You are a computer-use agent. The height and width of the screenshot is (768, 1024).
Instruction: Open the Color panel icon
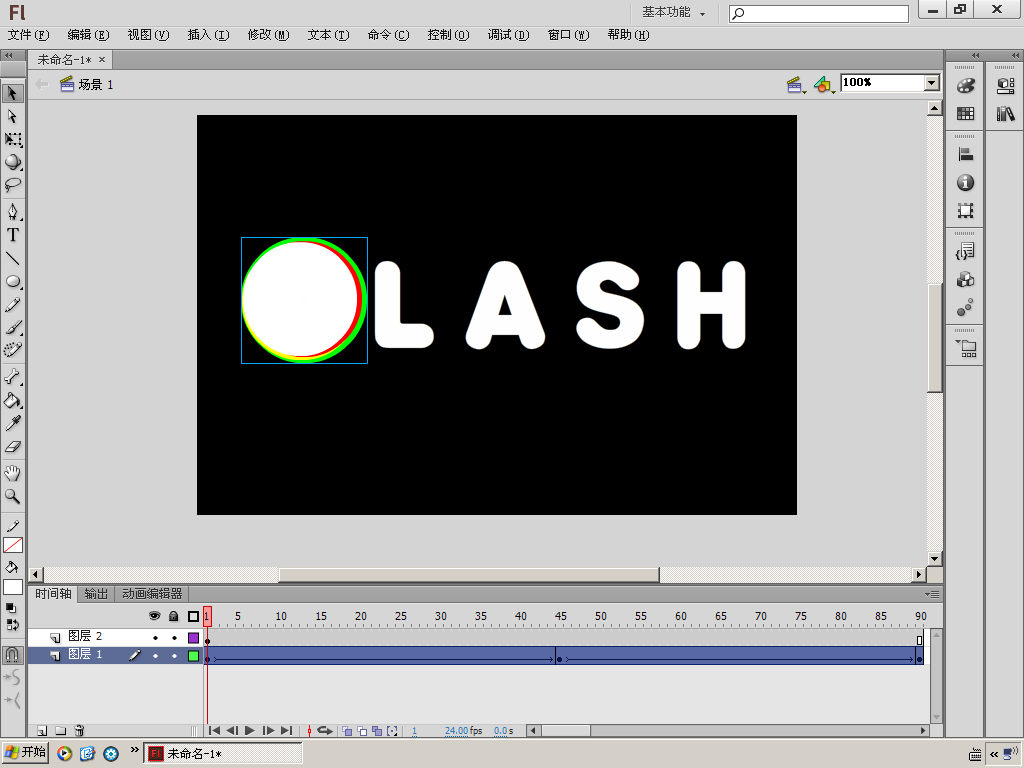pos(965,86)
